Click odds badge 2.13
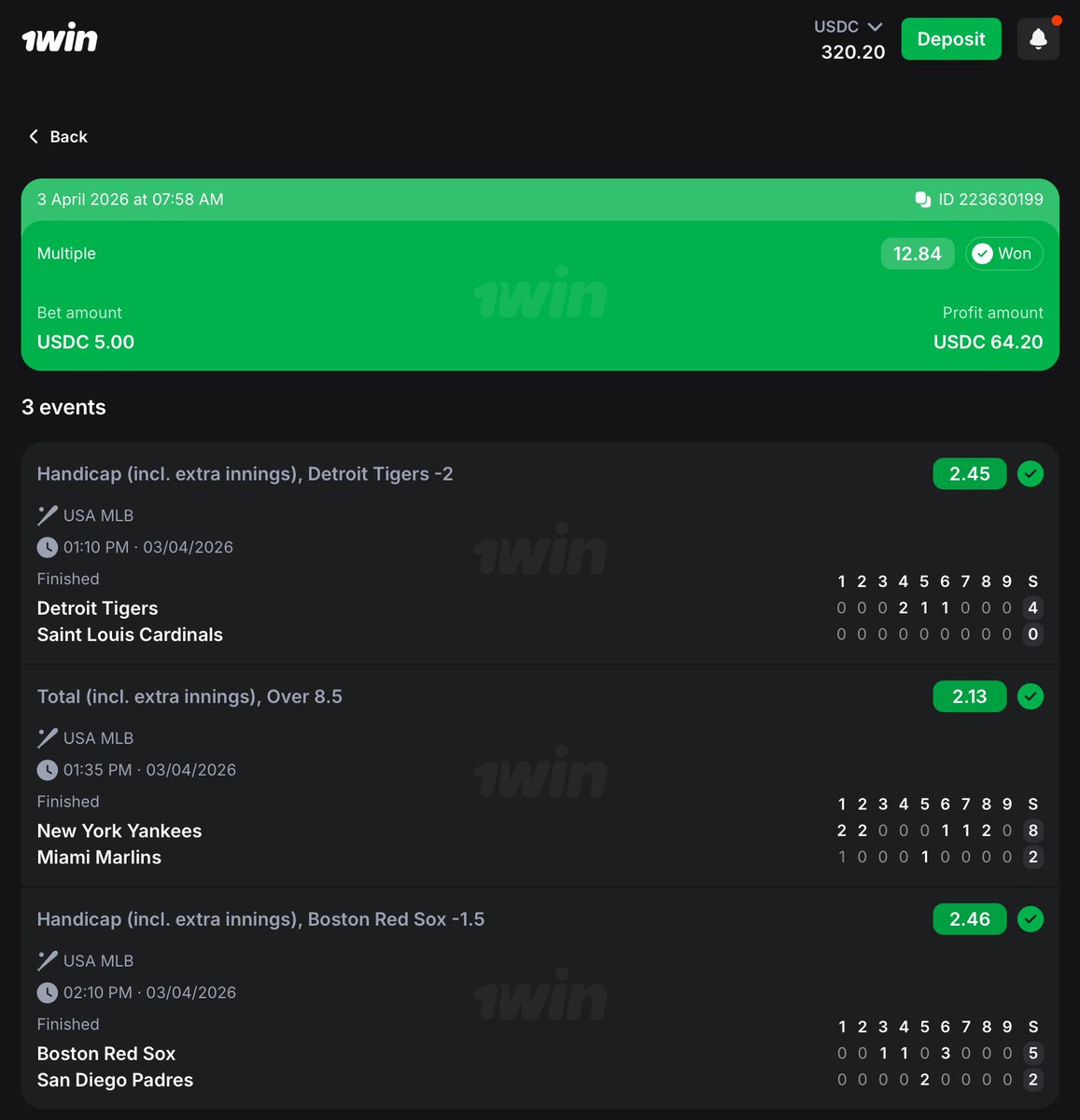The width and height of the screenshot is (1080, 1120). 970,696
